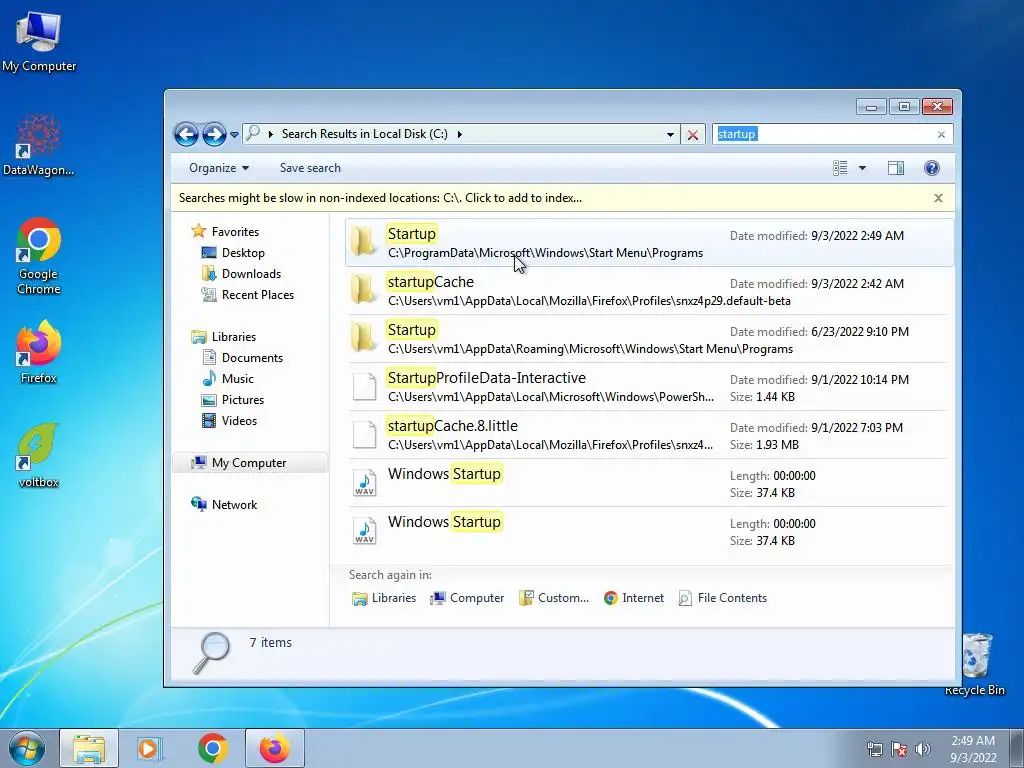Select startupCache folder result
1024x768 pixels.
(648, 291)
